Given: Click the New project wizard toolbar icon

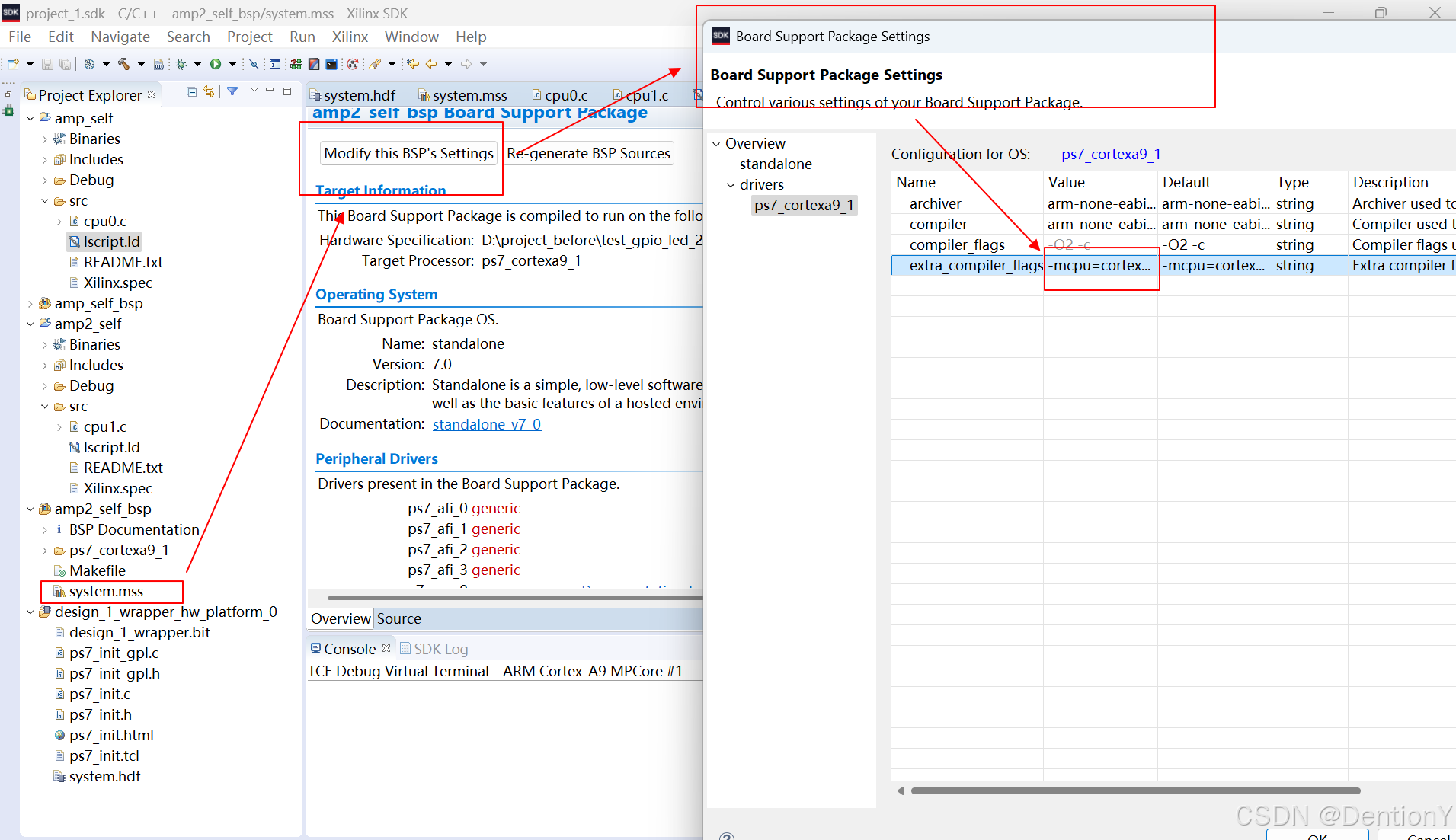Looking at the screenshot, I should [13, 64].
